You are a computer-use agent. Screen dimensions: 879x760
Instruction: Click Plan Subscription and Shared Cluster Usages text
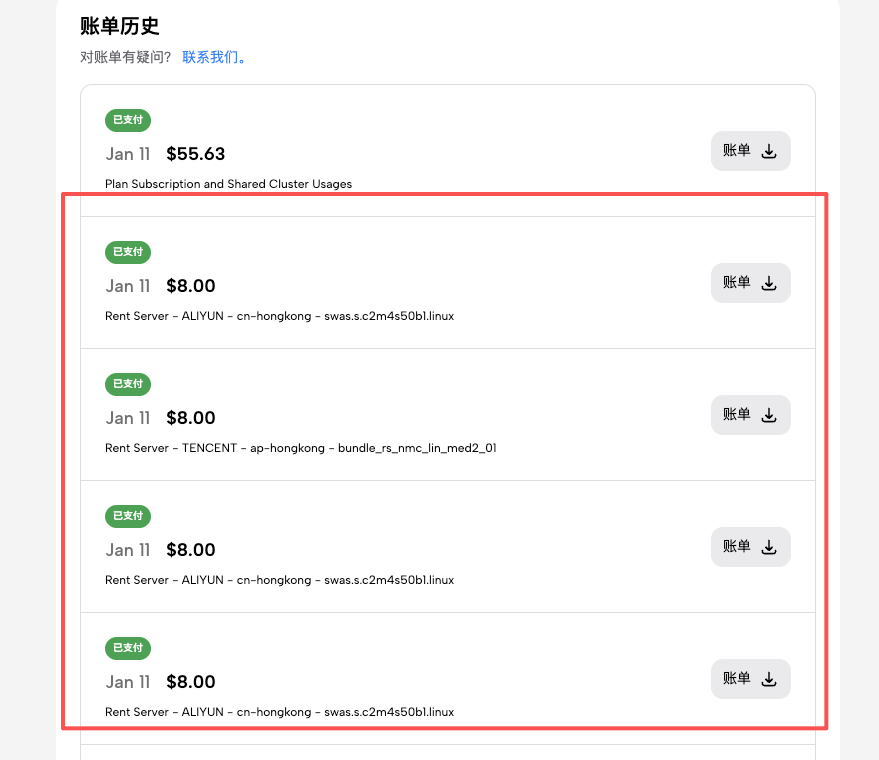(x=228, y=184)
